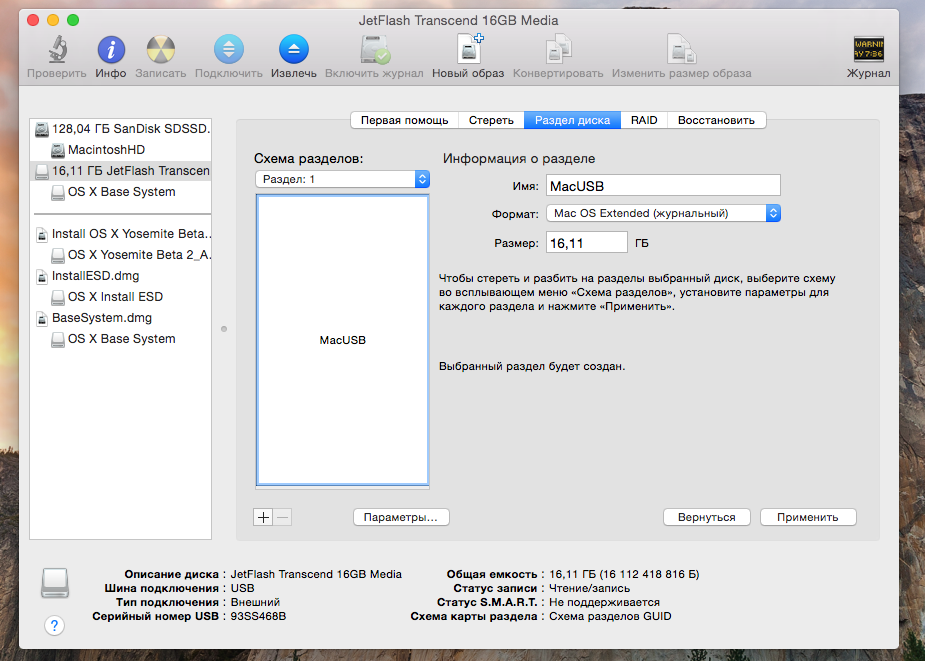This screenshot has height=661, width=925.
Task: Click the Подключить mount icon
Action: (x=228, y=50)
